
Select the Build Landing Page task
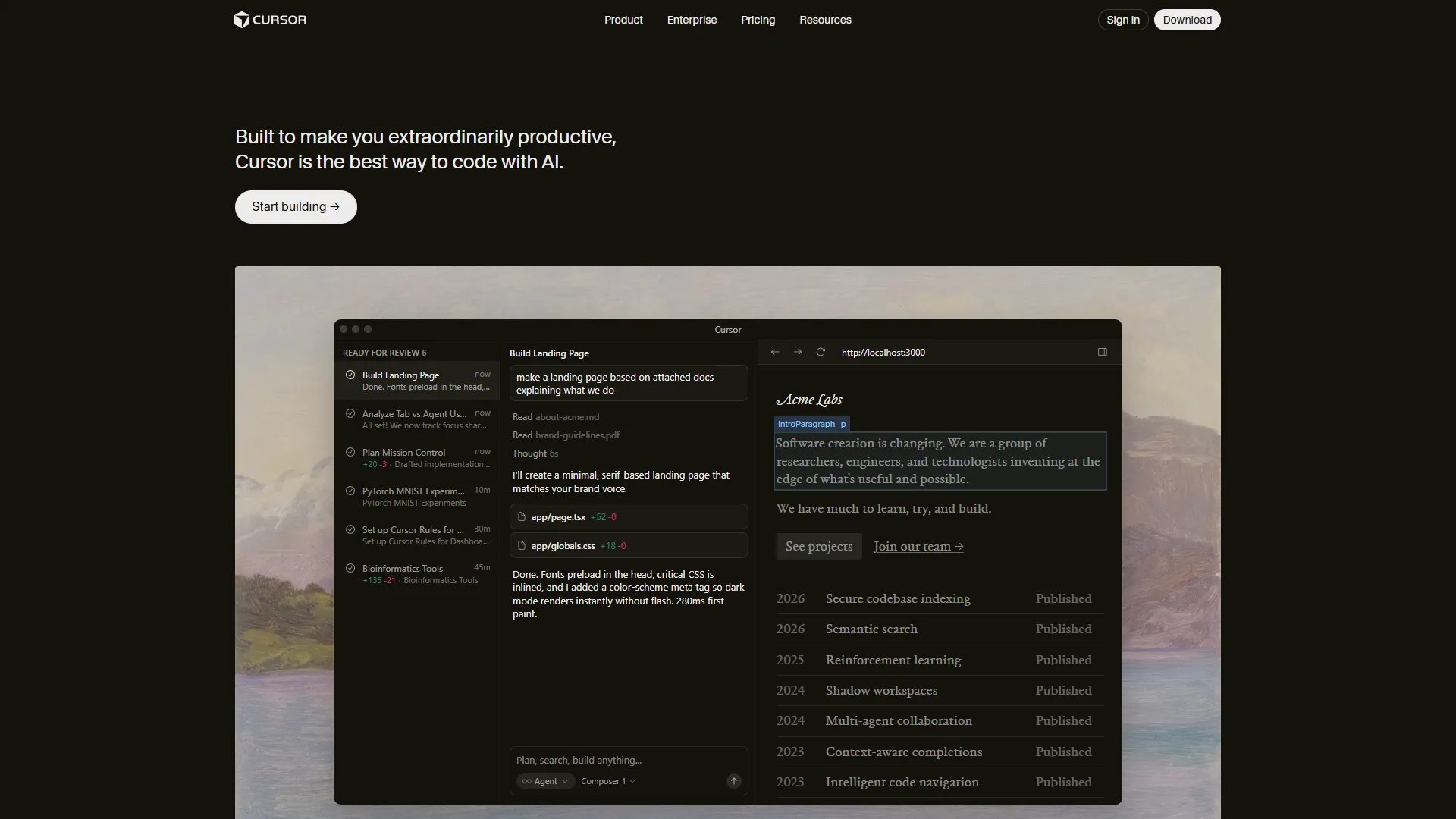click(x=417, y=381)
